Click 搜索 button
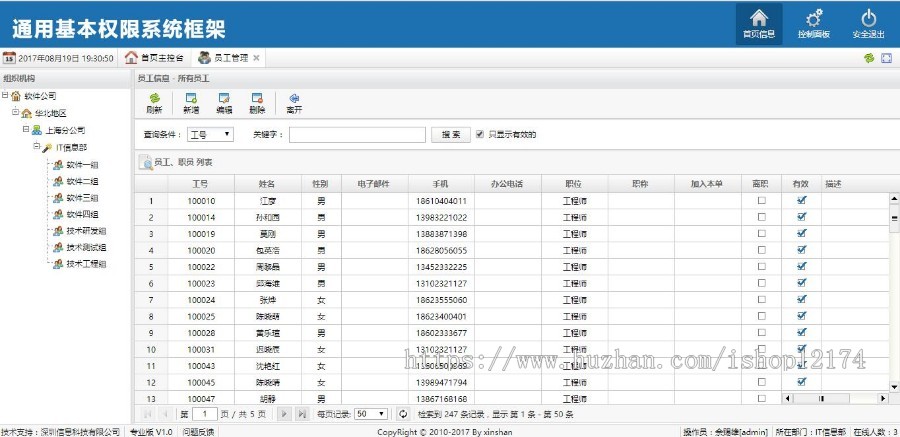 451,134
